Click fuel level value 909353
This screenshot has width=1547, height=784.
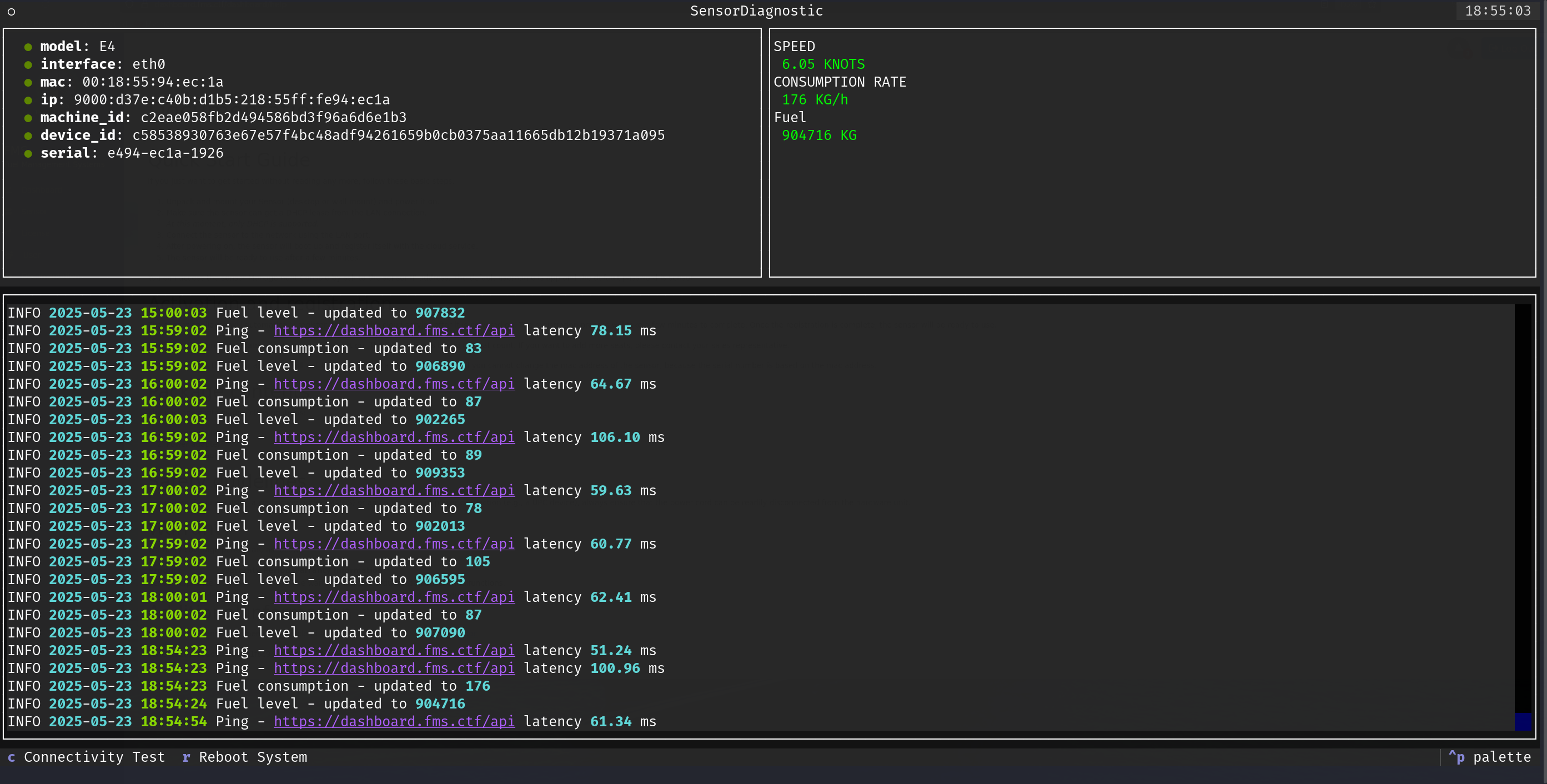pos(440,473)
